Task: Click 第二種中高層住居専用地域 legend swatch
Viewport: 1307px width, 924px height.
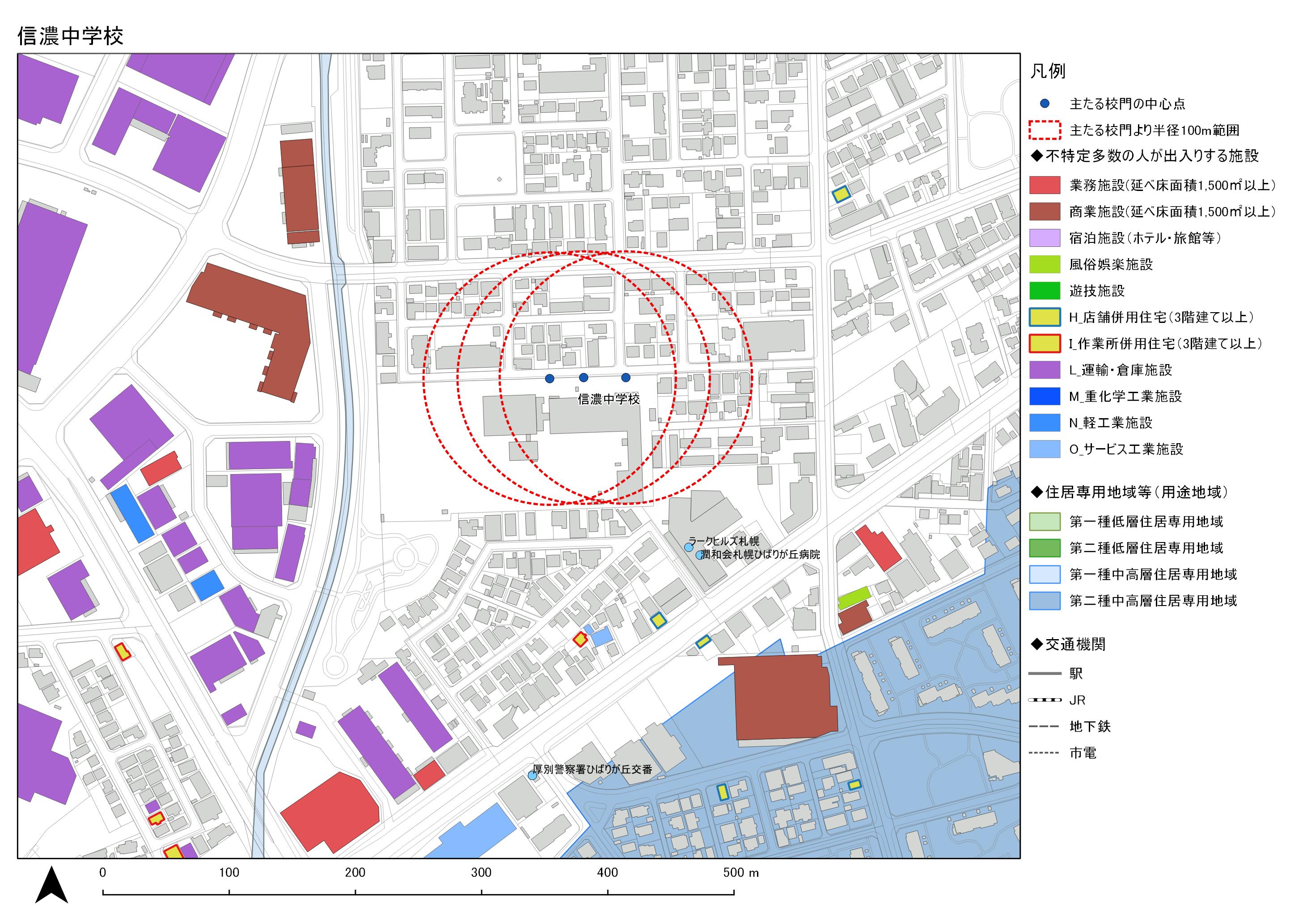Action: tap(1045, 601)
